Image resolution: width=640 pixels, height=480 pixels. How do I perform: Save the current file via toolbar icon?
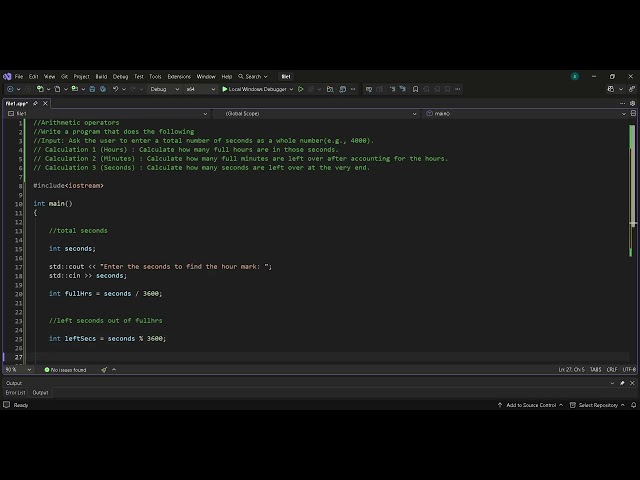pos(92,89)
